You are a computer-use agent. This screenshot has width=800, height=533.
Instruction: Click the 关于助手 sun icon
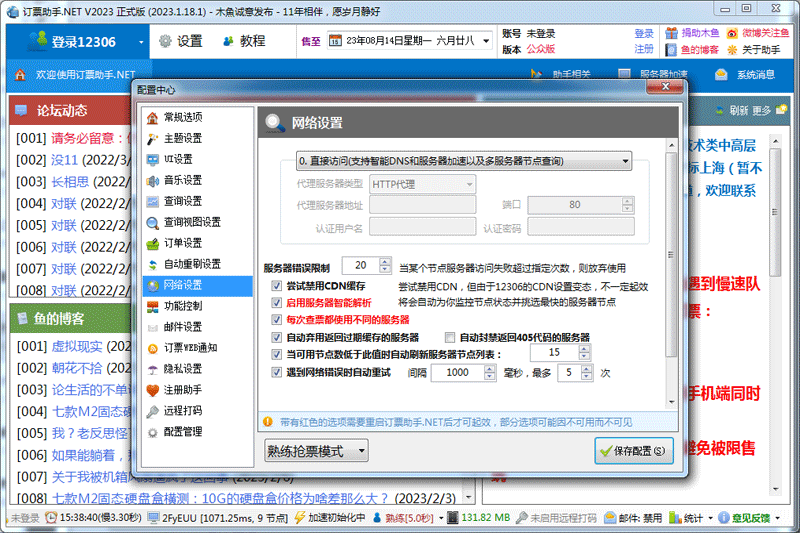(732, 49)
